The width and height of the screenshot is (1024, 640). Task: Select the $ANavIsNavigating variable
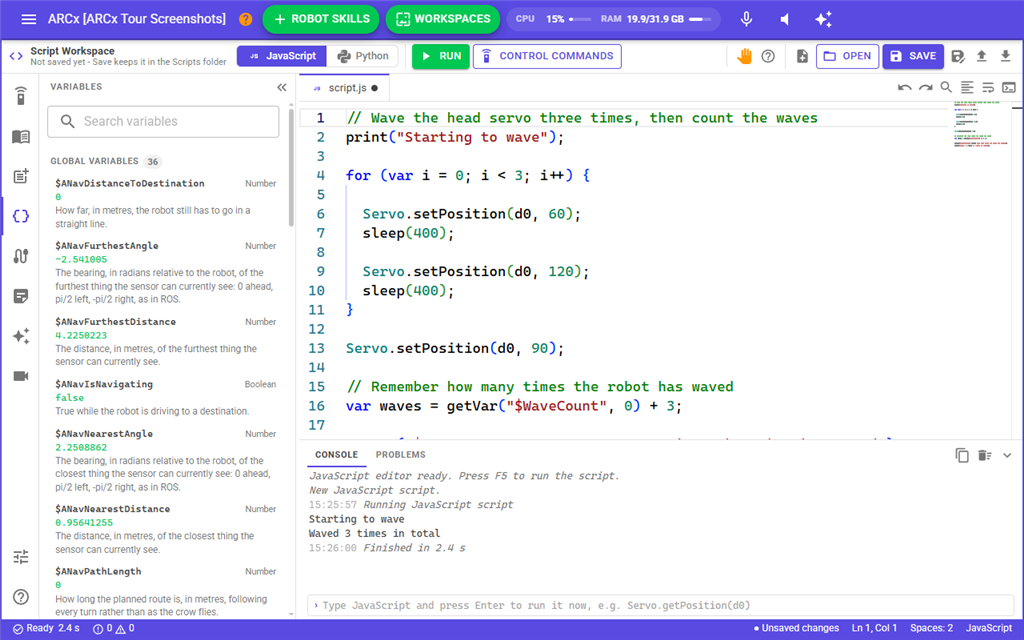click(x=166, y=397)
